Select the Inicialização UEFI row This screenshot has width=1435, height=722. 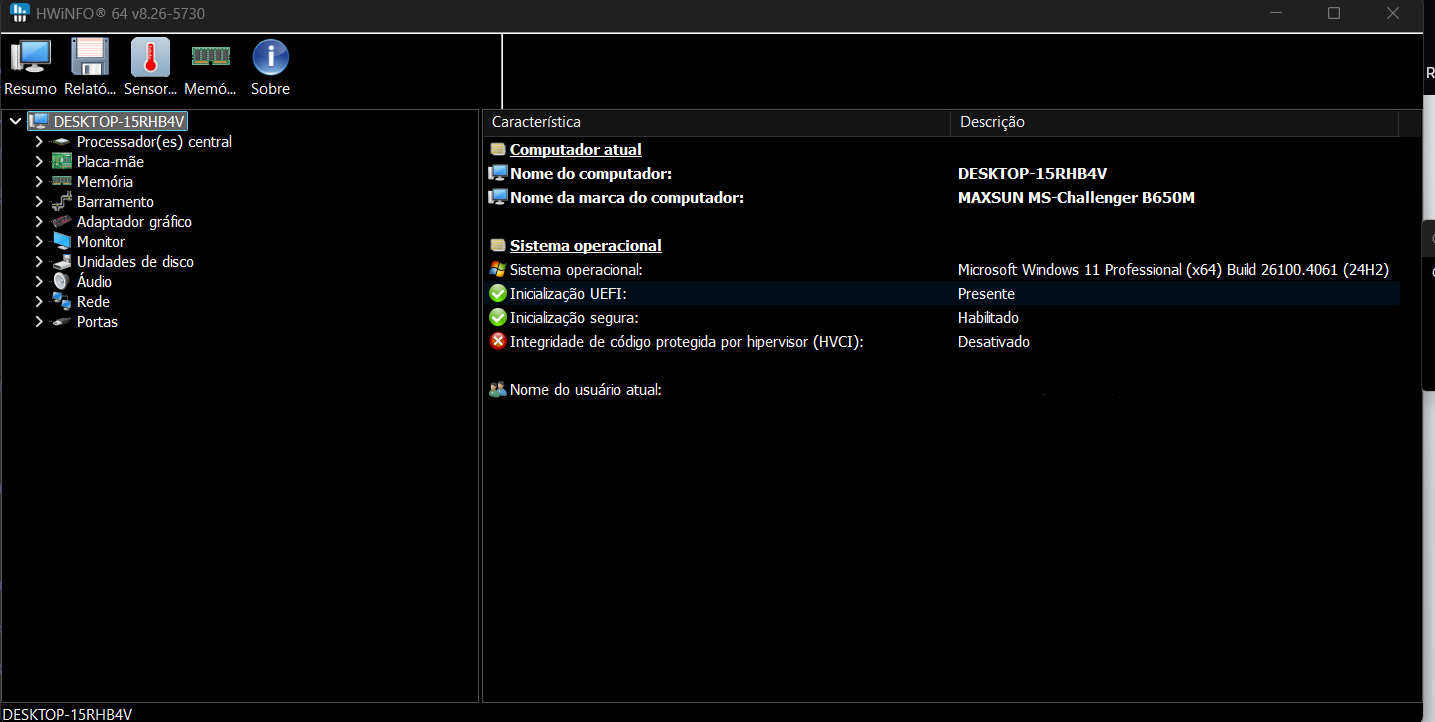tap(568, 294)
